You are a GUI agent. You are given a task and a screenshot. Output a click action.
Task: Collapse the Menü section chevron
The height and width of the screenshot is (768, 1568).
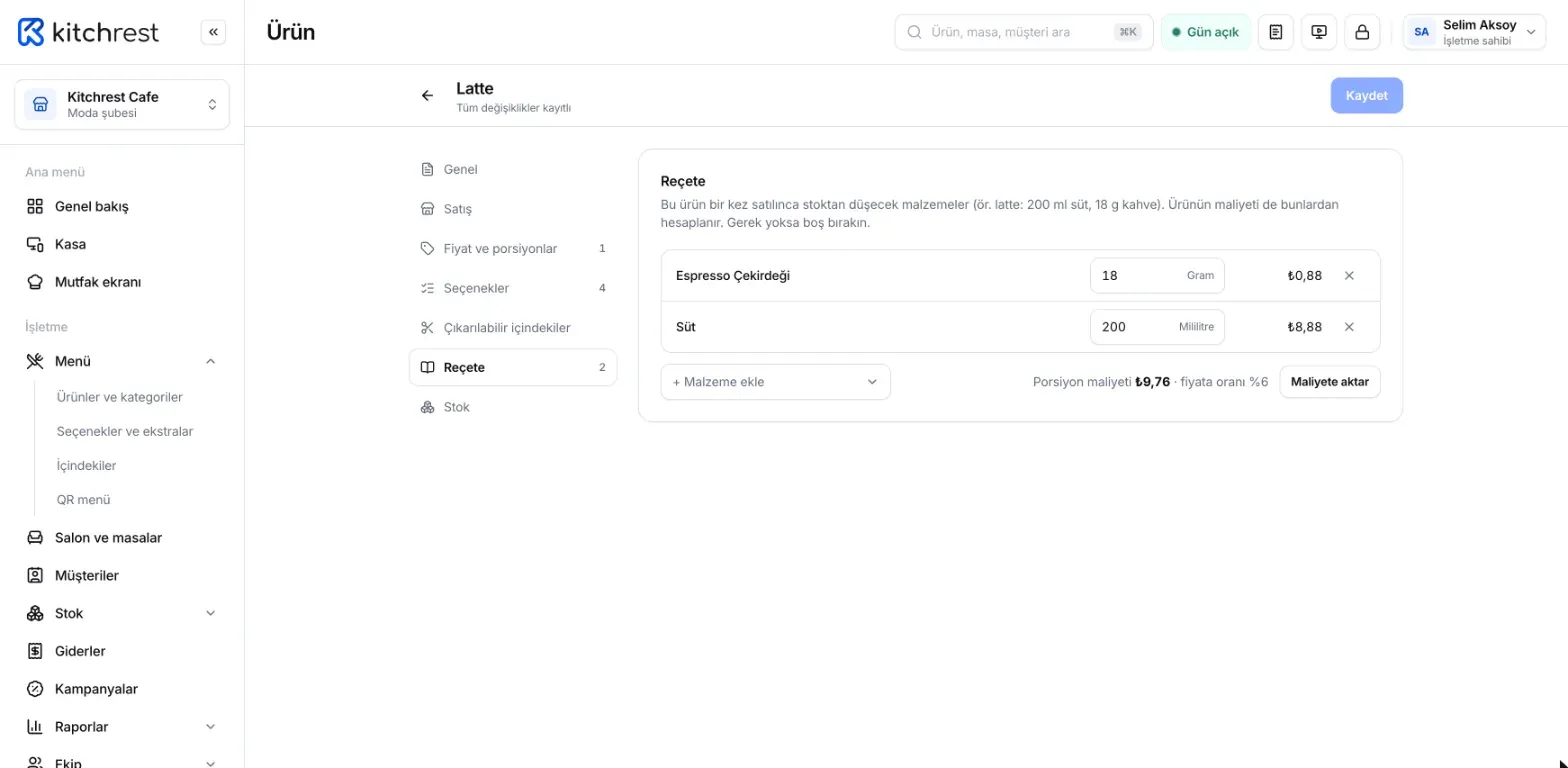210,361
